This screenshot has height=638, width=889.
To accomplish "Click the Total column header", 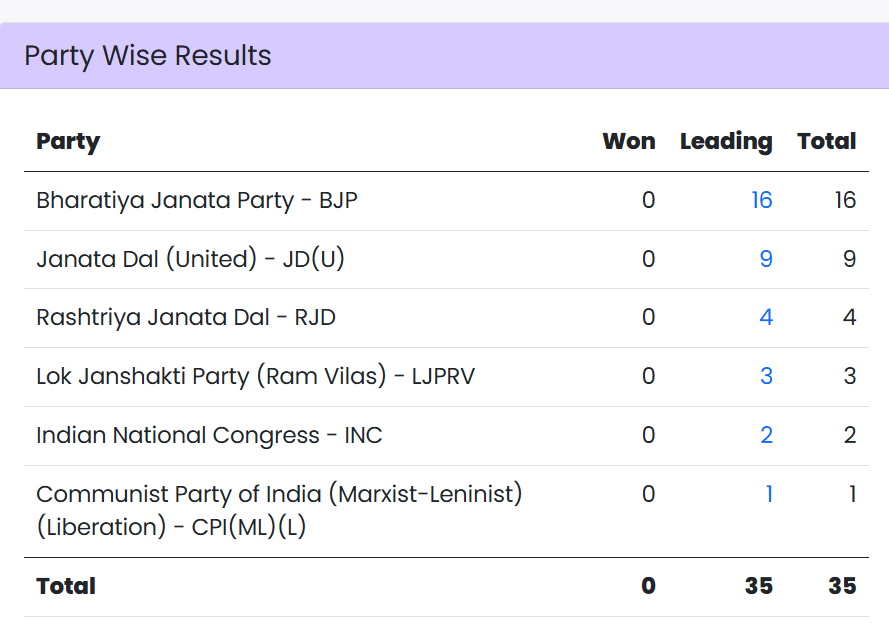I will (x=826, y=141).
